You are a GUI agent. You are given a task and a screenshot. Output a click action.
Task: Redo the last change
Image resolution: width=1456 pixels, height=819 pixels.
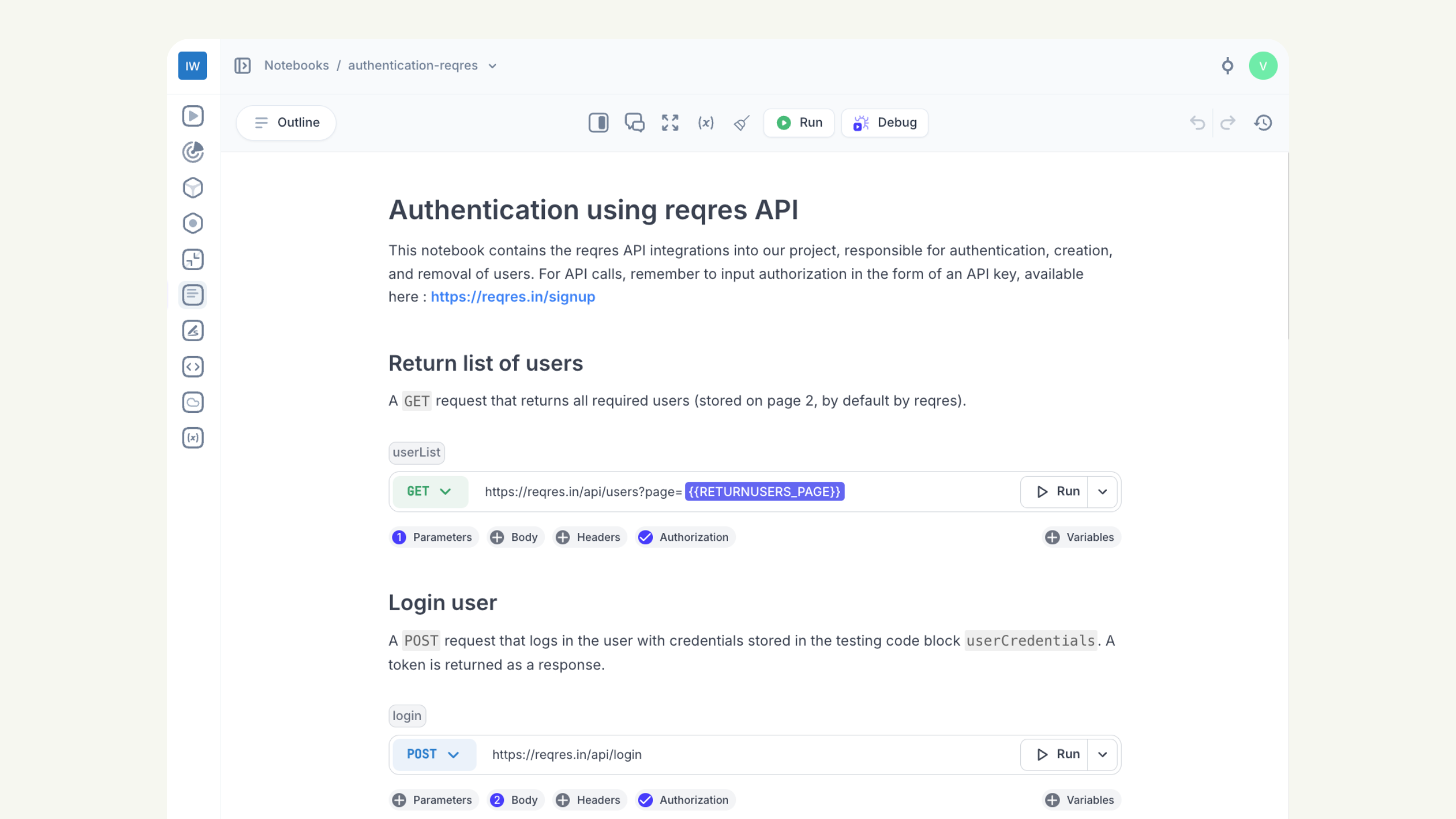[x=1228, y=122]
